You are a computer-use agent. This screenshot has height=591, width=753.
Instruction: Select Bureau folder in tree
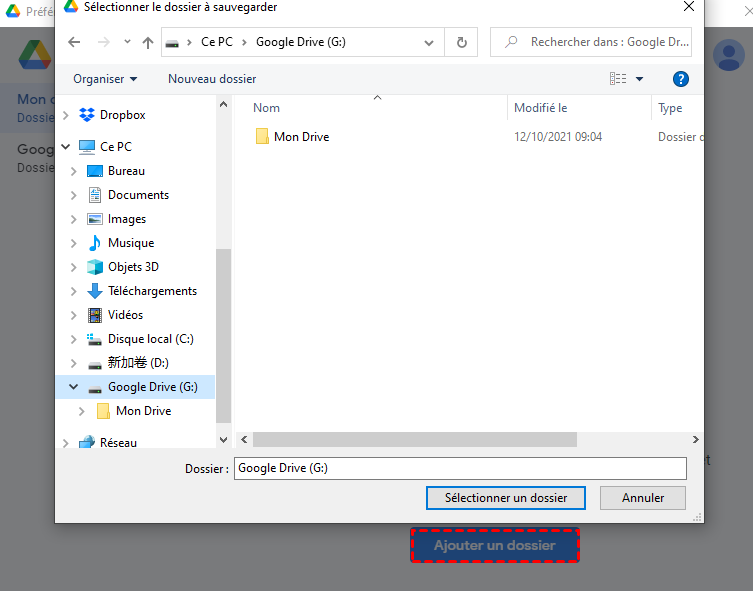(126, 171)
